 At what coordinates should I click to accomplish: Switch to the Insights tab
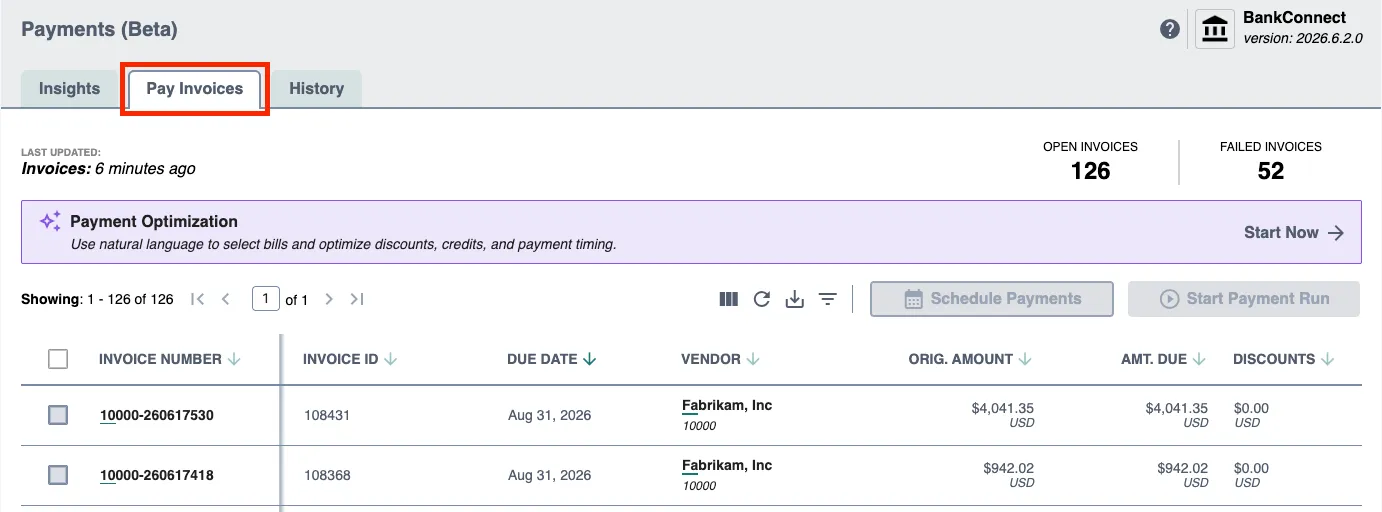click(x=69, y=88)
